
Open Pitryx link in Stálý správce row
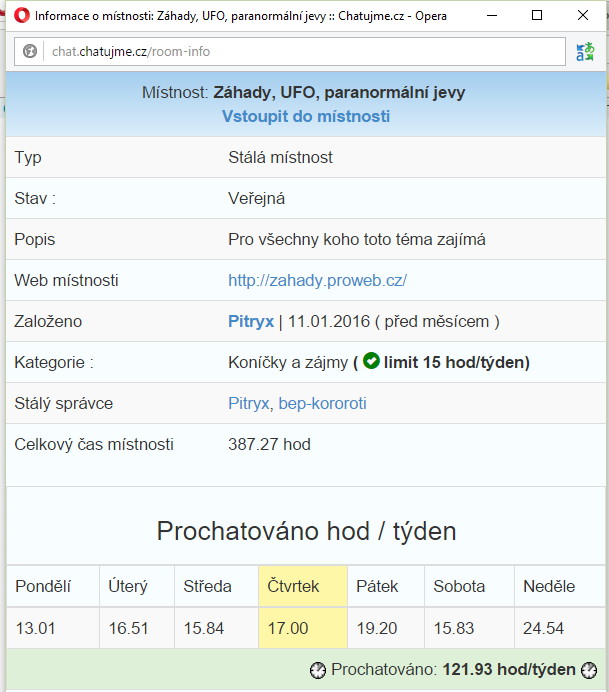coord(248,403)
